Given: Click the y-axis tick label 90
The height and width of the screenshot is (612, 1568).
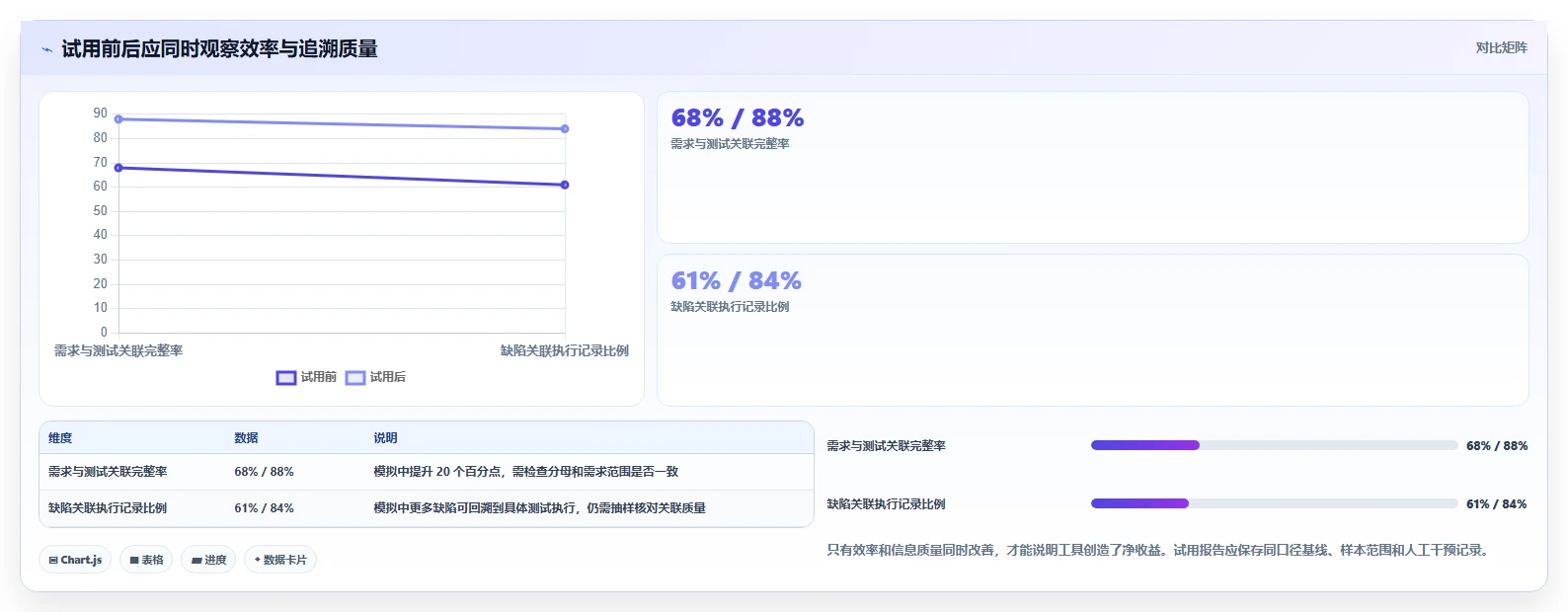Looking at the screenshot, I should 101,114.
